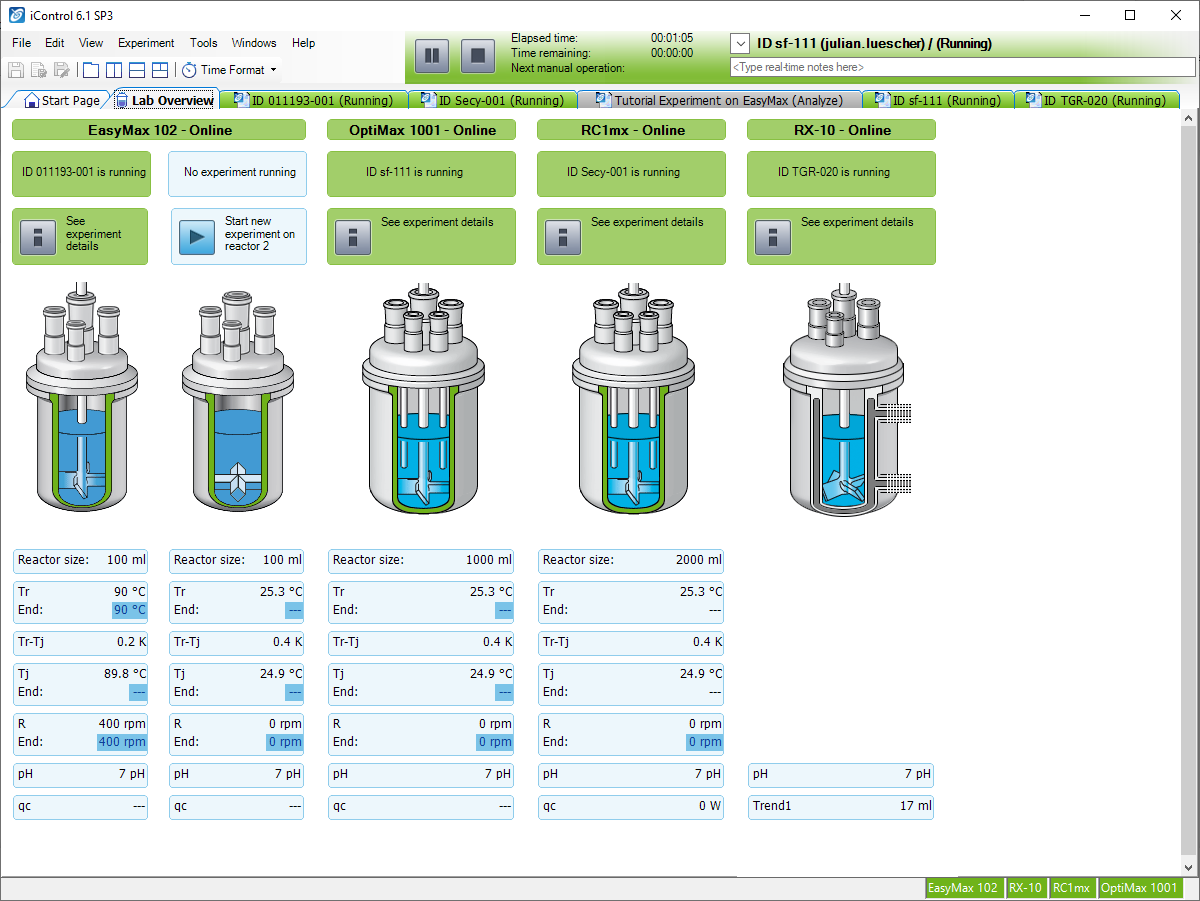
Task: Open the ID sf-111 (Running) tab
Action: 938,100
